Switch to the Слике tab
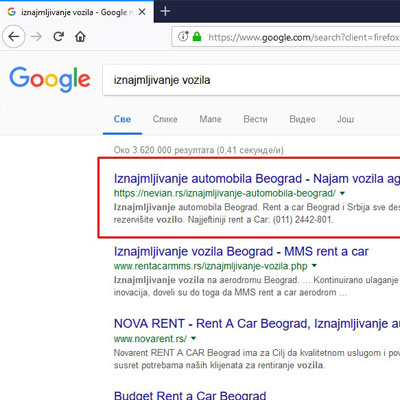 165,119
